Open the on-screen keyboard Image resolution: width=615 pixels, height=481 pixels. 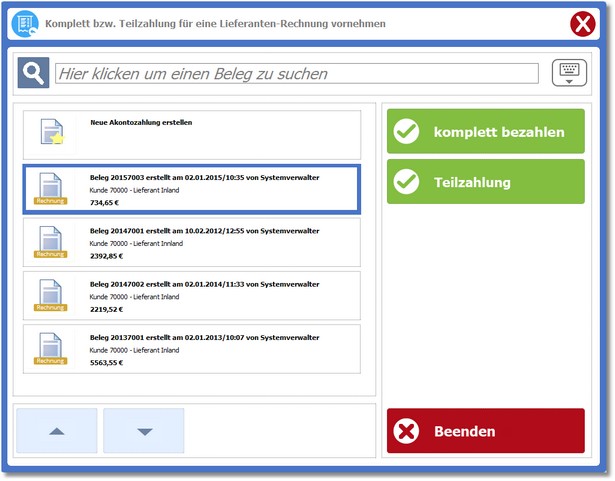569,72
